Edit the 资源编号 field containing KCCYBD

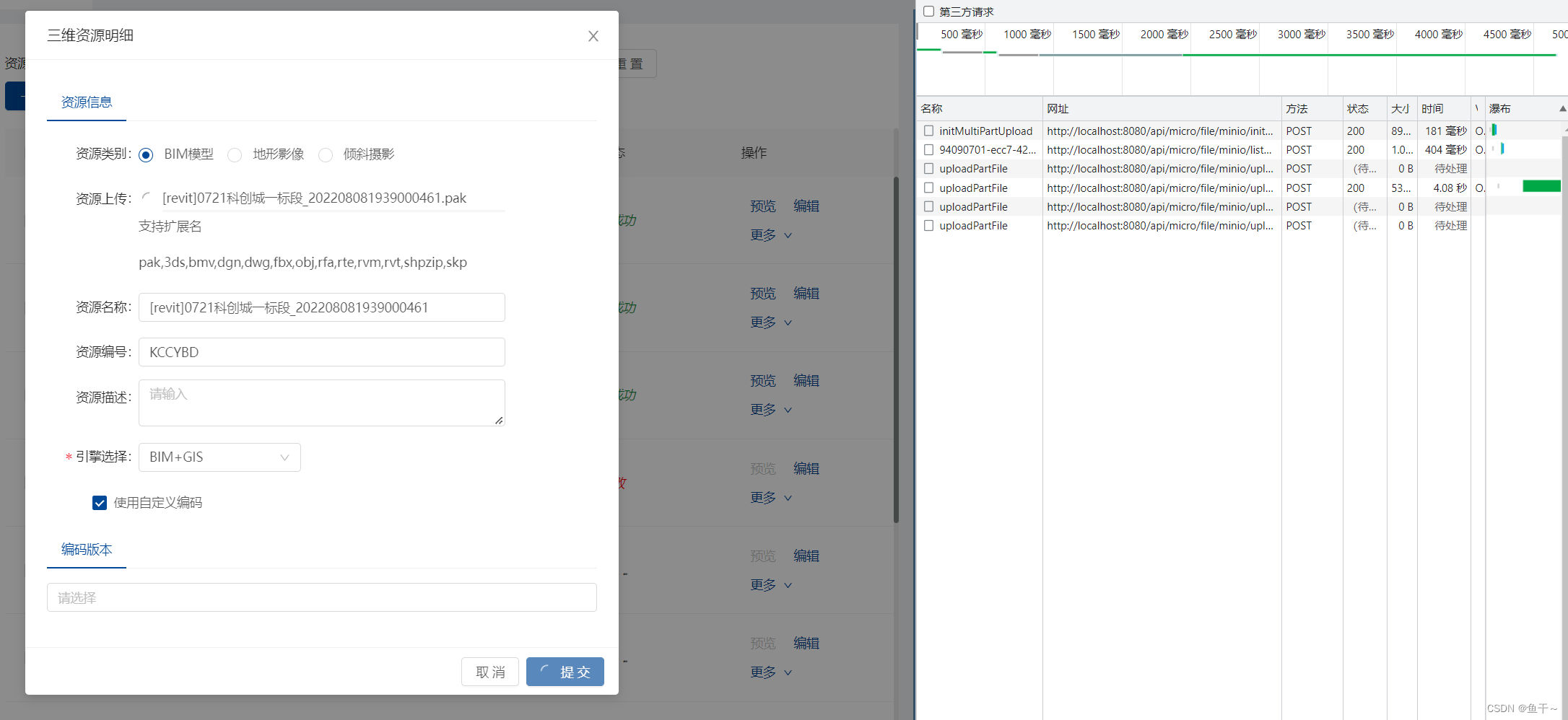[x=322, y=352]
